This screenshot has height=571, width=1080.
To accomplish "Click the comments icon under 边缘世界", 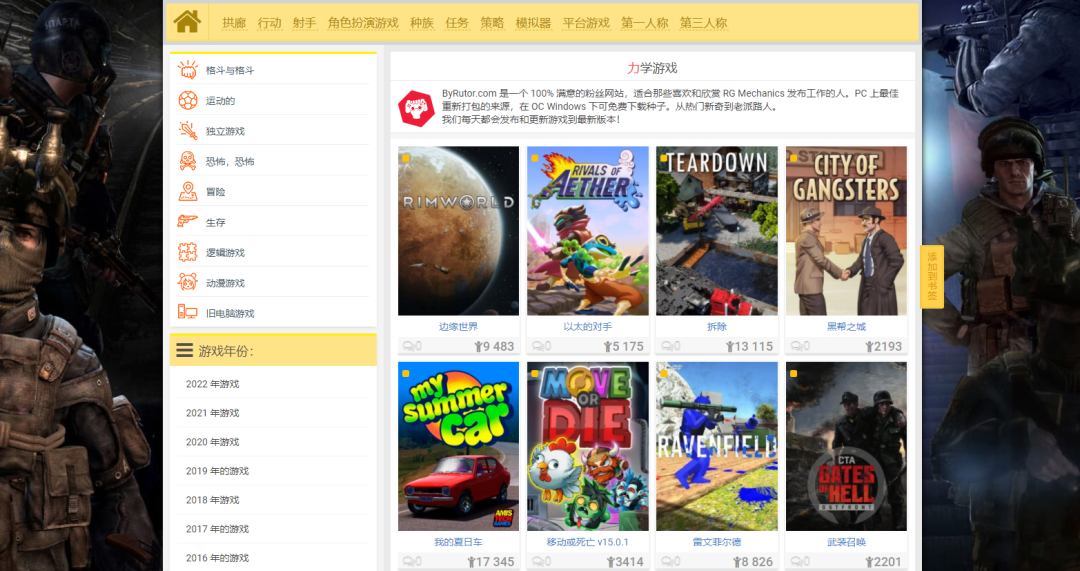I will pos(409,346).
